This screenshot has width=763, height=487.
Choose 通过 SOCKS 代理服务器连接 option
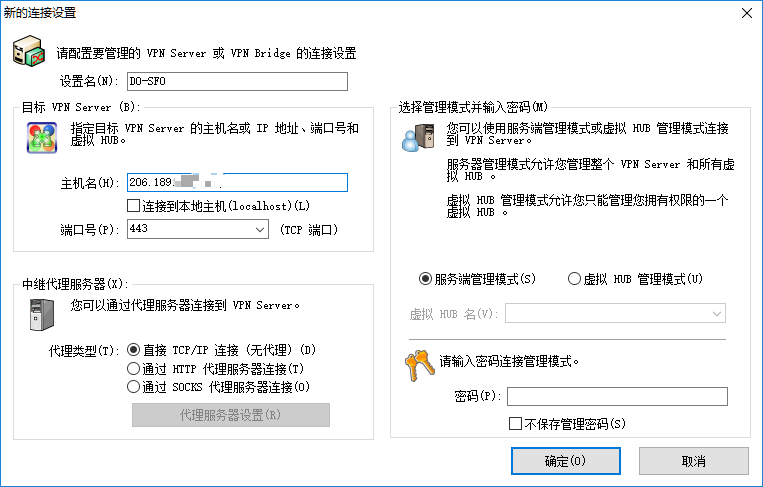coord(134,386)
